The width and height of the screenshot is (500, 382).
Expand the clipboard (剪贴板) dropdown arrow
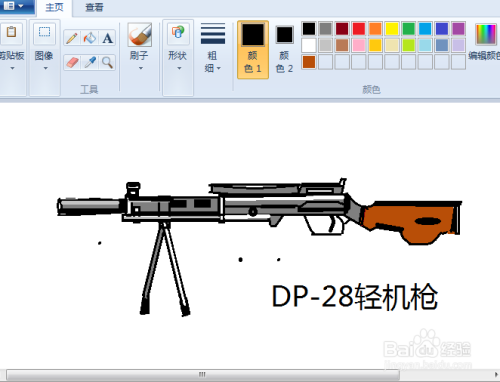coord(12,68)
